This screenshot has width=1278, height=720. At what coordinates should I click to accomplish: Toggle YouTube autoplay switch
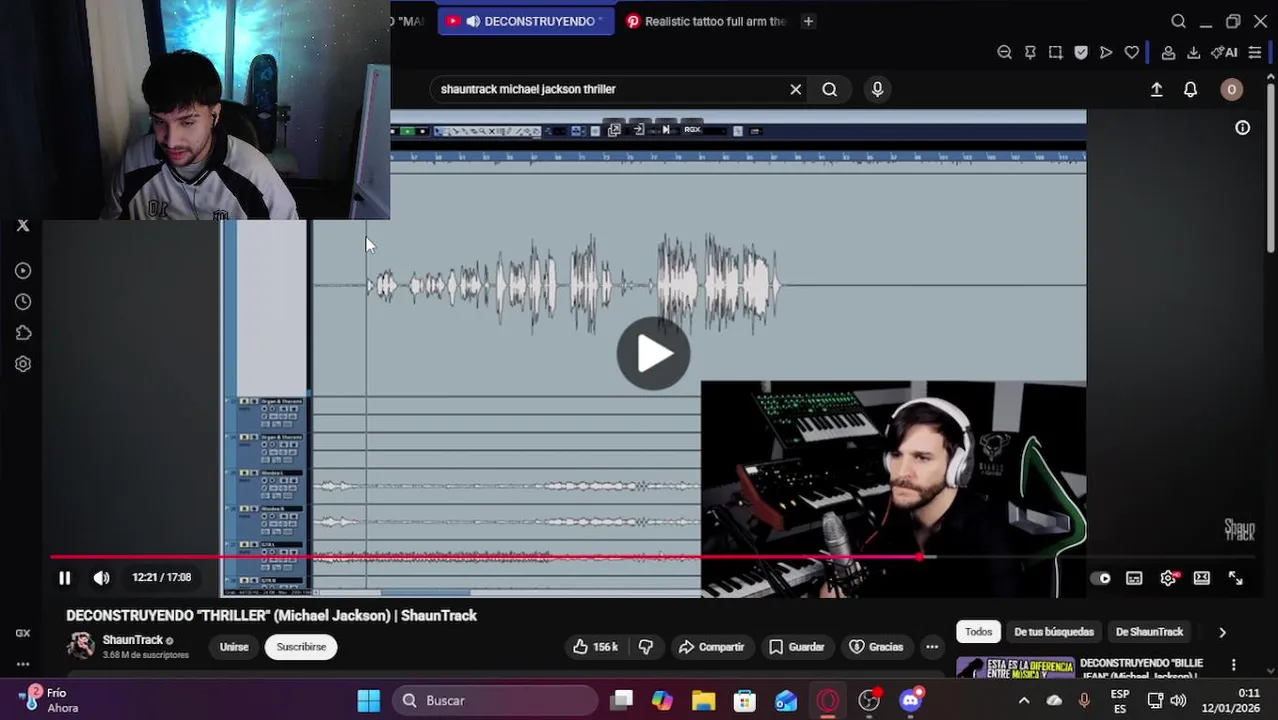point(1101,578)
